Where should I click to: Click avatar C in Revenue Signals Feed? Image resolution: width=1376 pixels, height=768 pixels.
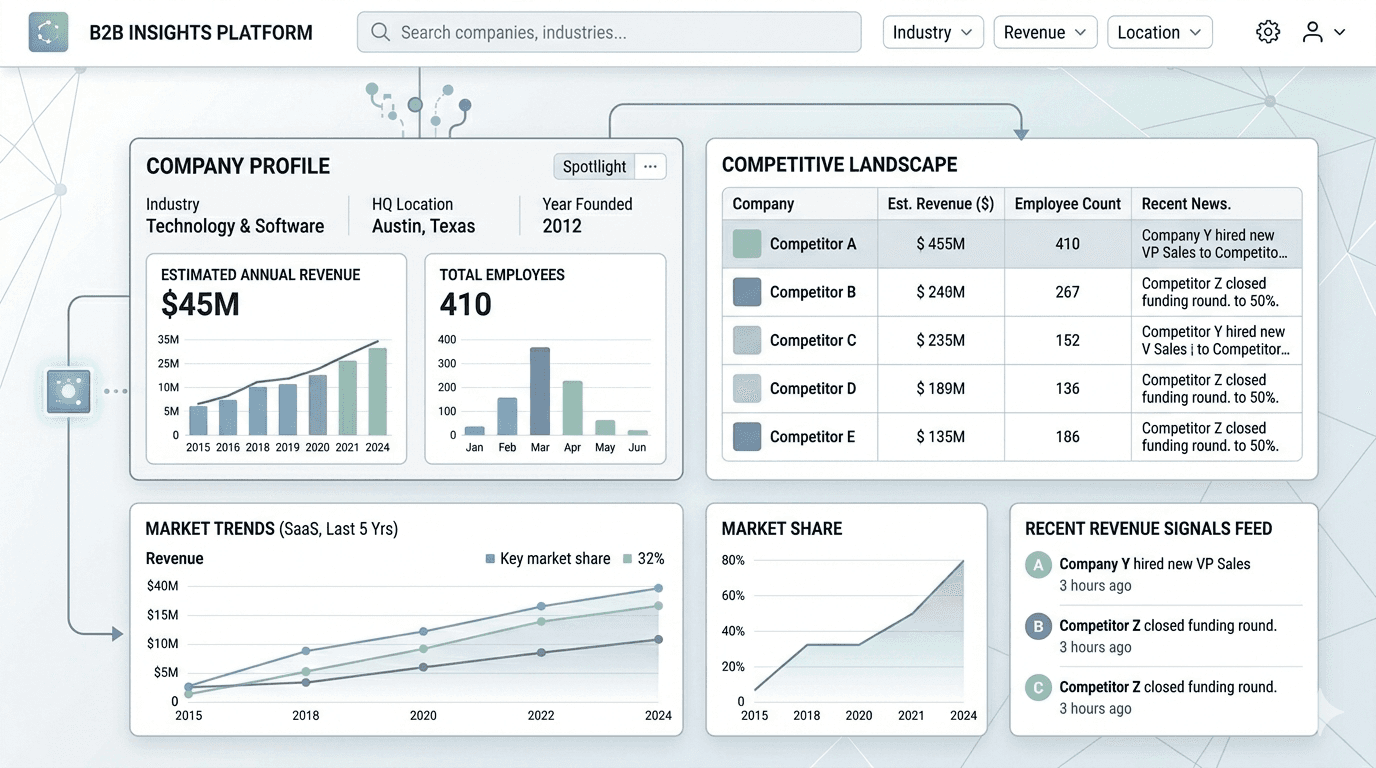(1039, 688)
